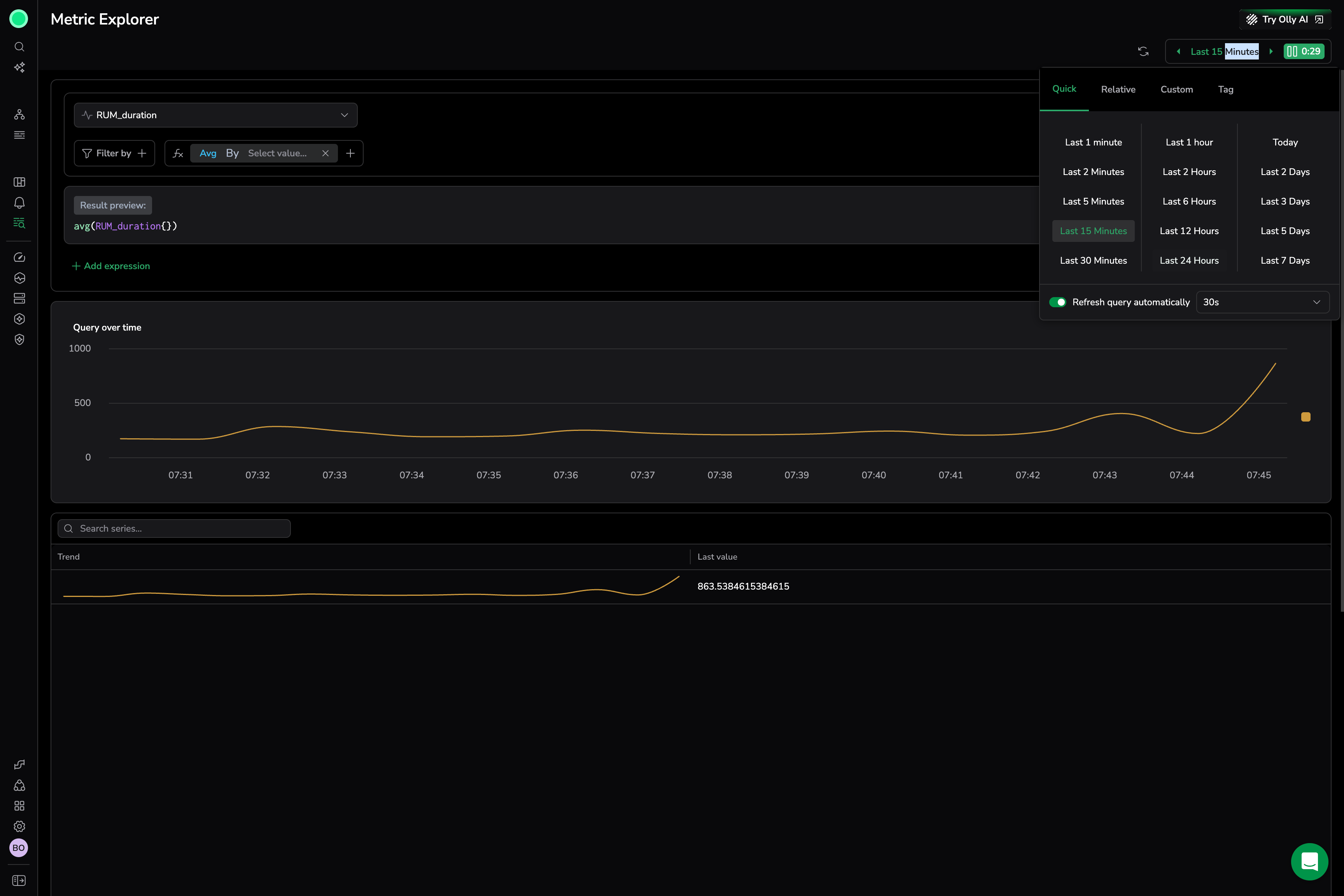The image size is (1344, 896).
Task: Select Last 24 Hours time range
Action: coord(1188,260)
